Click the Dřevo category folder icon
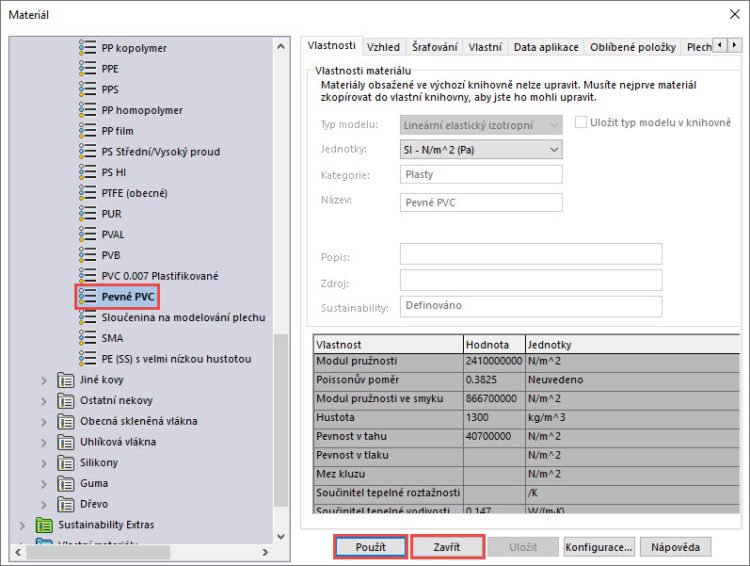The width and height of the screenshot is (750, 566). [66, 504]
